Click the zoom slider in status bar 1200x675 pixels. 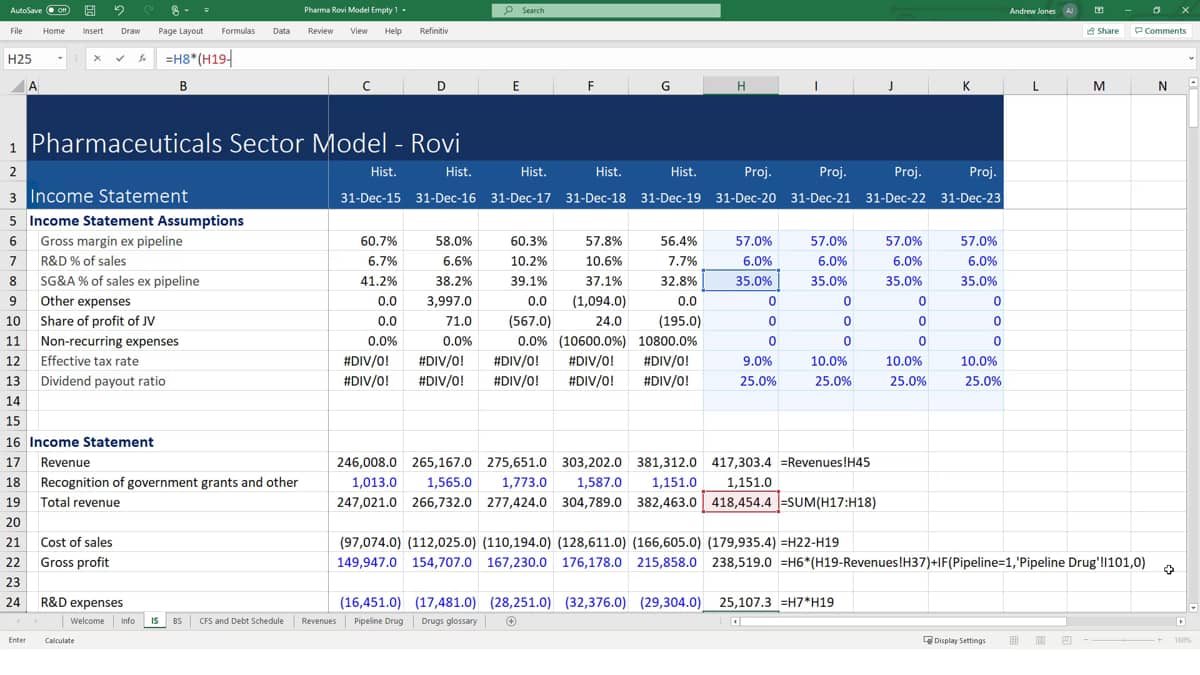[1125, 640]
